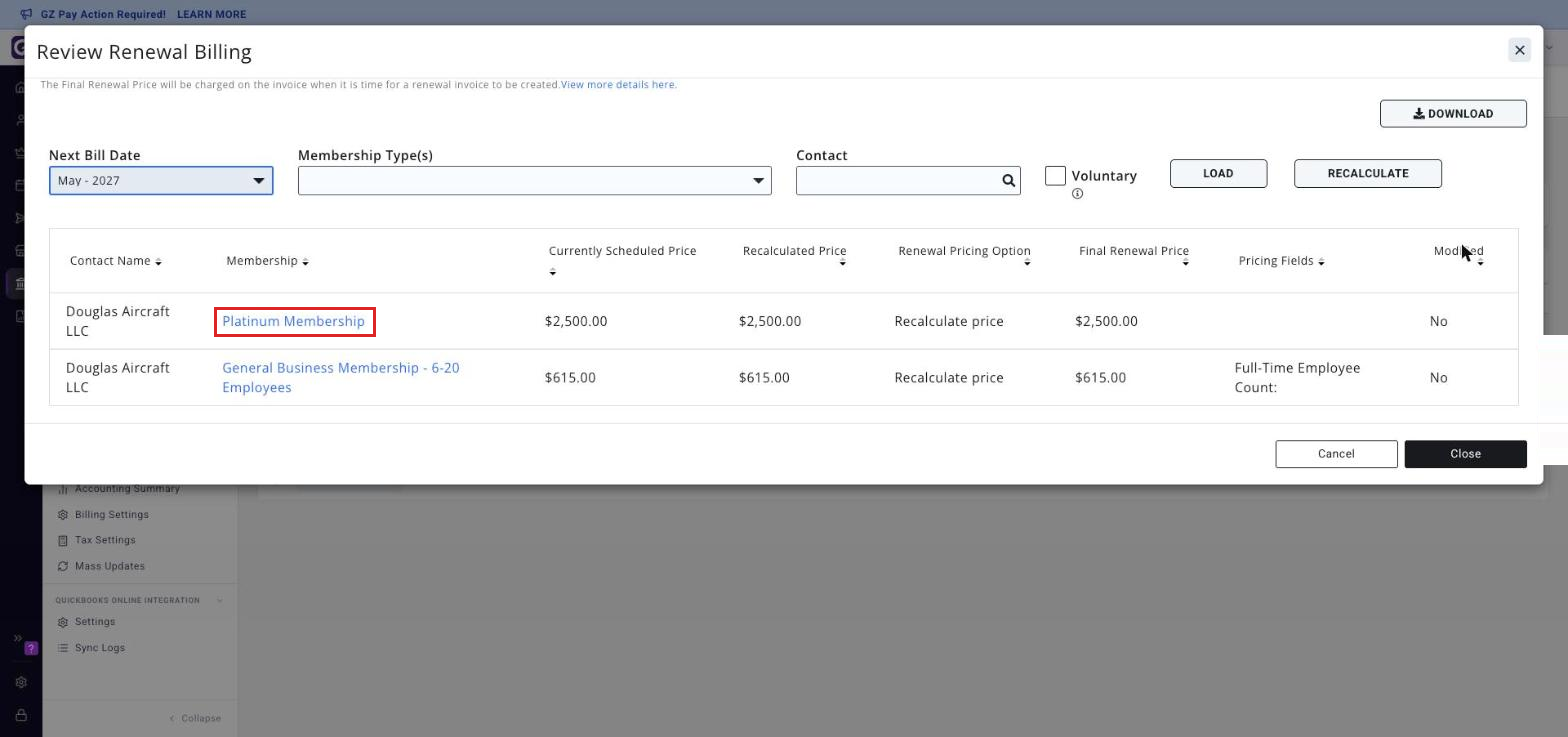Image resolution: width=1568 pixels, height=737 pixels.
Task: Click the Billing Settings gear icon
Action: [62, 515]
